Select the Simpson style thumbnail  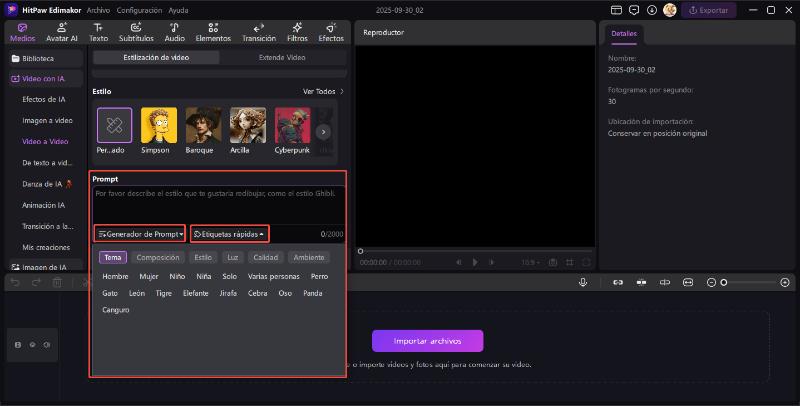point(158,125)
